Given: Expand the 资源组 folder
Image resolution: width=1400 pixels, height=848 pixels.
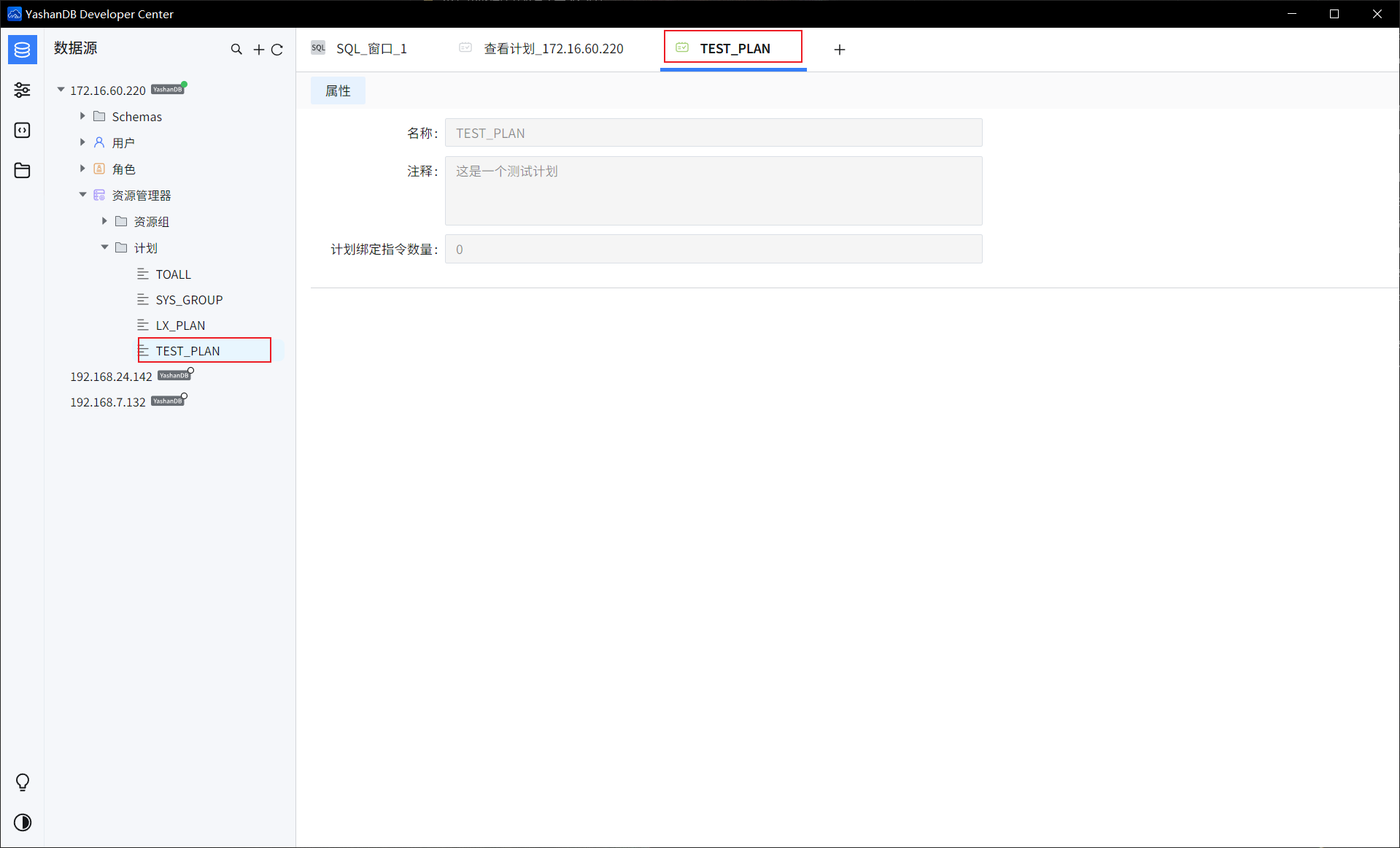Looking at the screenshot, I should (x=104, y=221).
